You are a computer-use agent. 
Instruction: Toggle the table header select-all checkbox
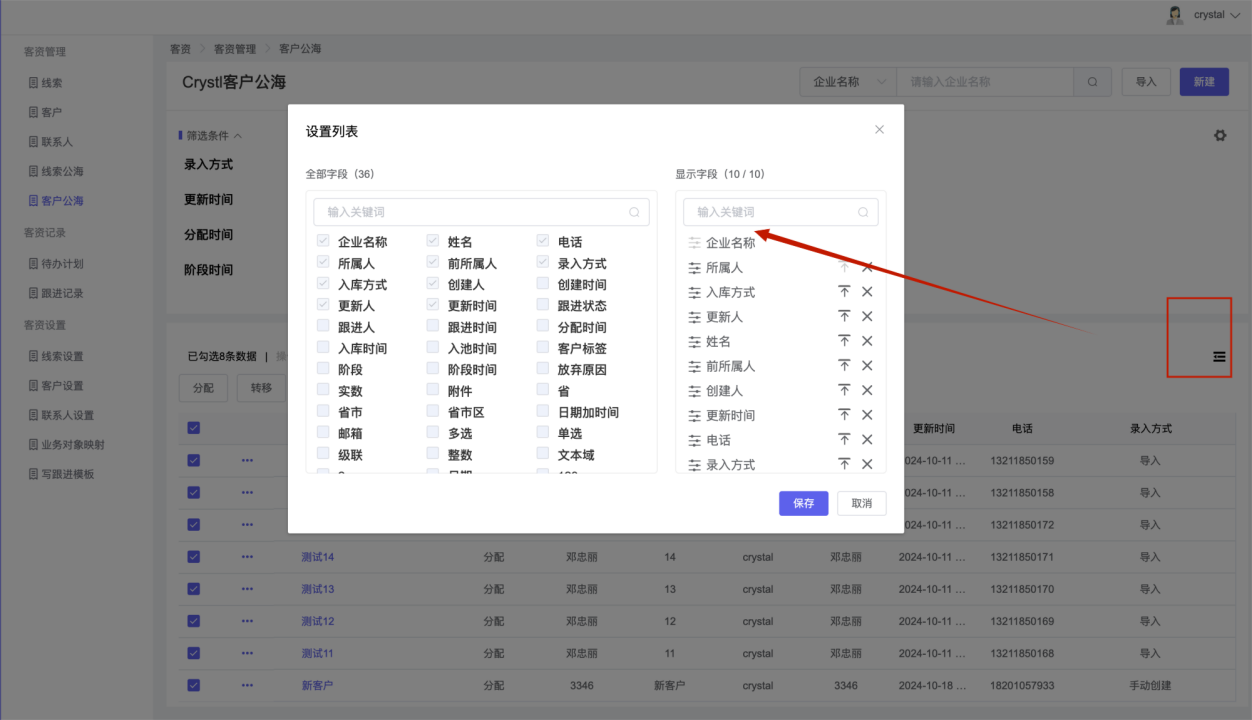coord(194,428)
